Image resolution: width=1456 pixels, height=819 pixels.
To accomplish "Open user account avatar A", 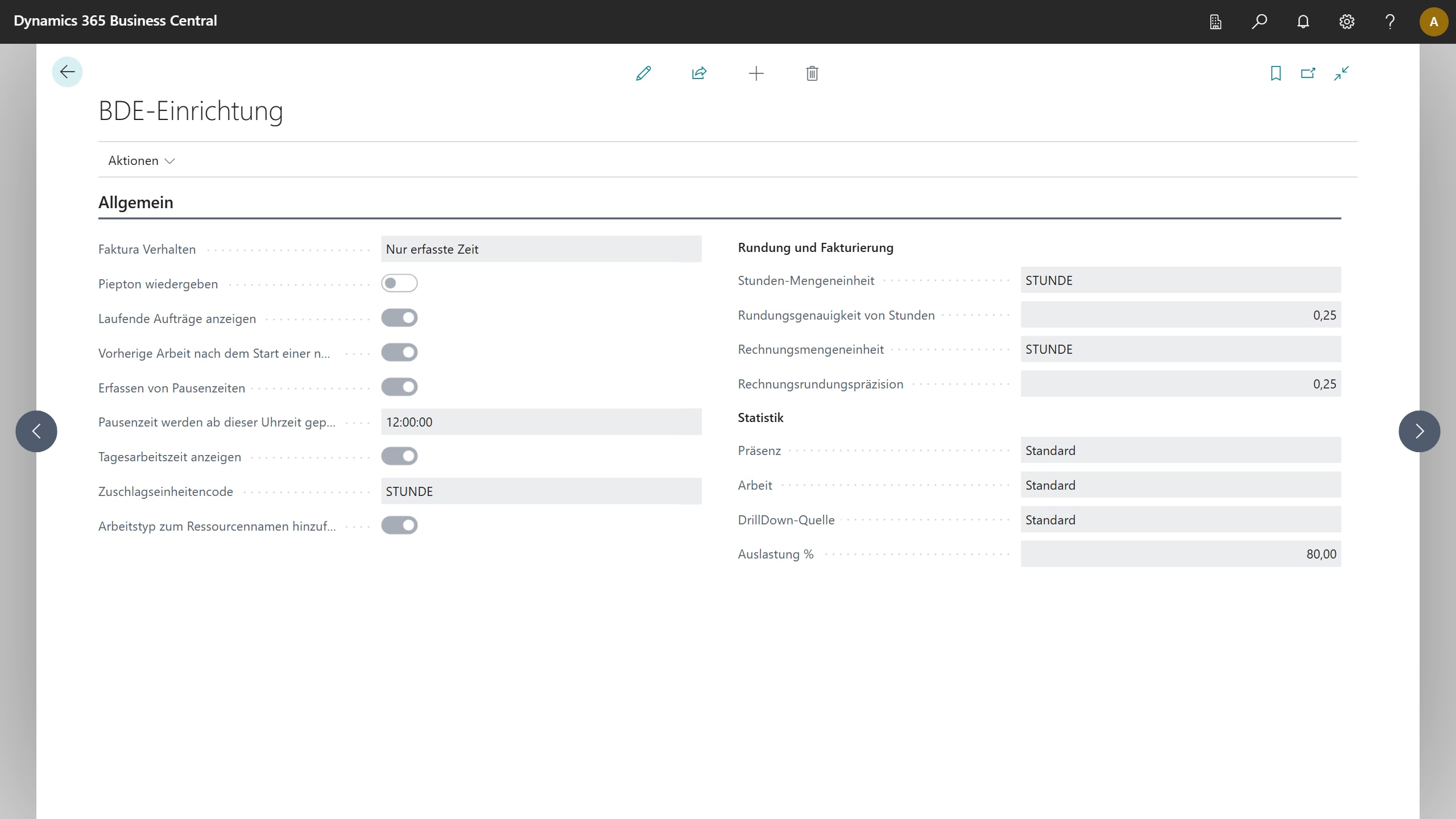I will (1434, 22).
